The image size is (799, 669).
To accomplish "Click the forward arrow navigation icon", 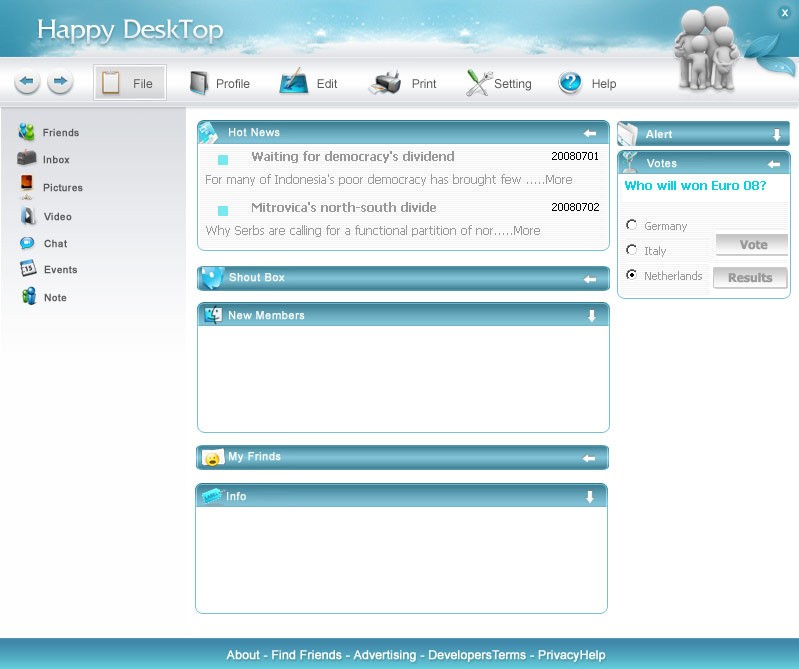I will [x=60, y=82].
